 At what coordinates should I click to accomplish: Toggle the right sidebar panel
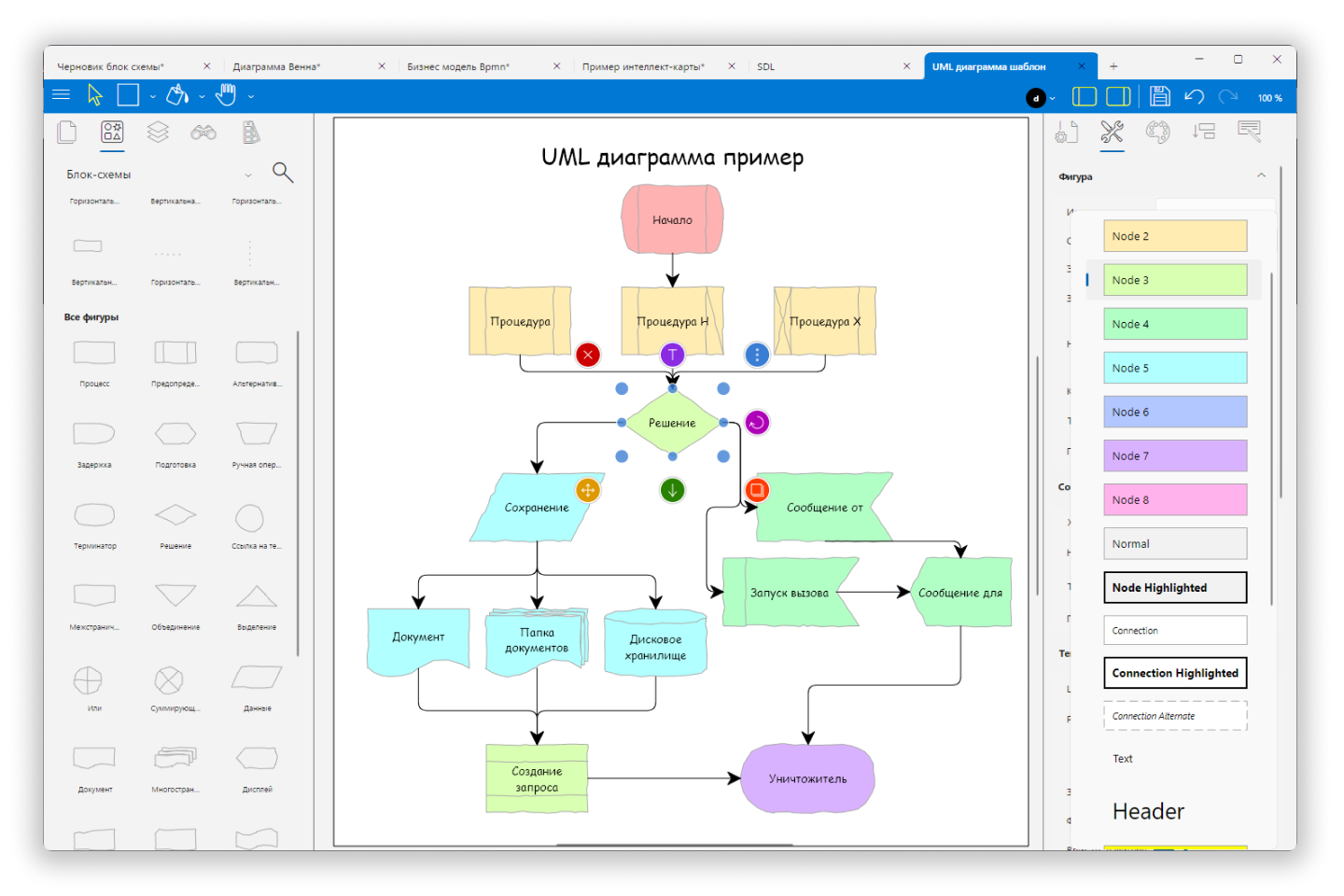pyautogui.click(x=1118, y=96)
